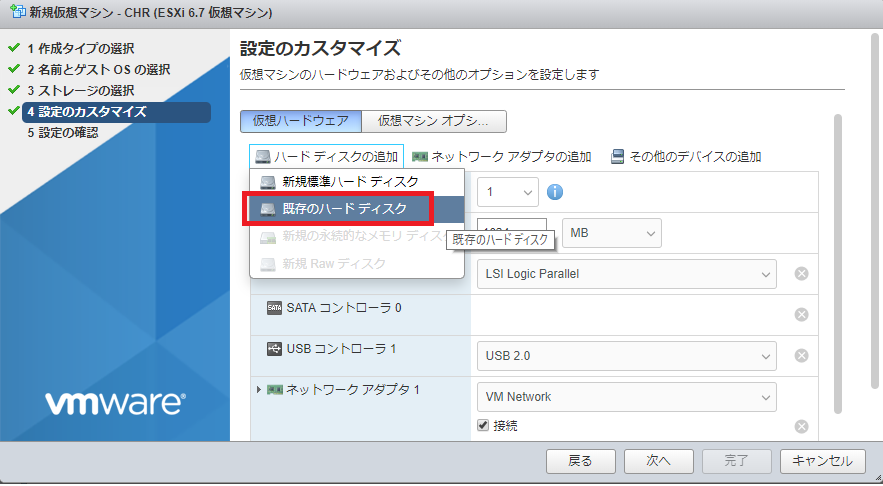Click the new VM icon in the title bar
This screenshot has height=486, width=883.
point(17,11)
